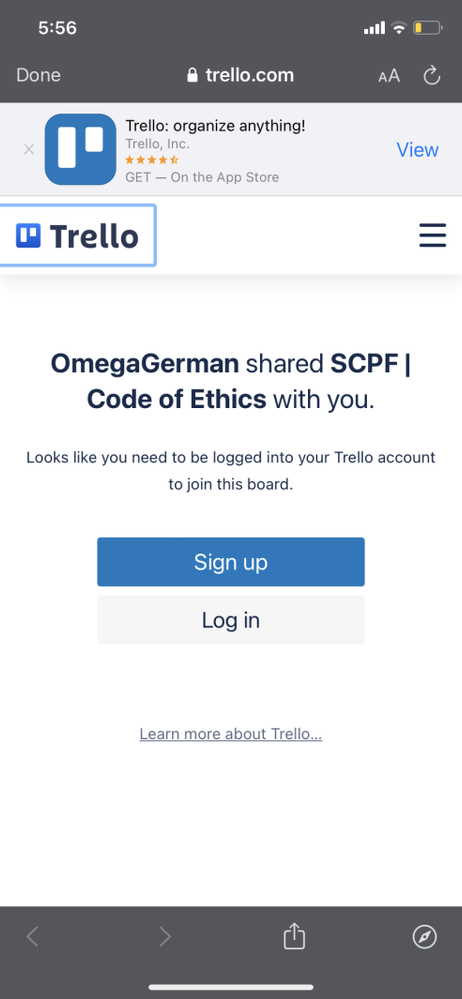Dismiss the App Store banner with X
Viewport: 462px width, 999px height.
pyautogui.click(x=29, y=150)
